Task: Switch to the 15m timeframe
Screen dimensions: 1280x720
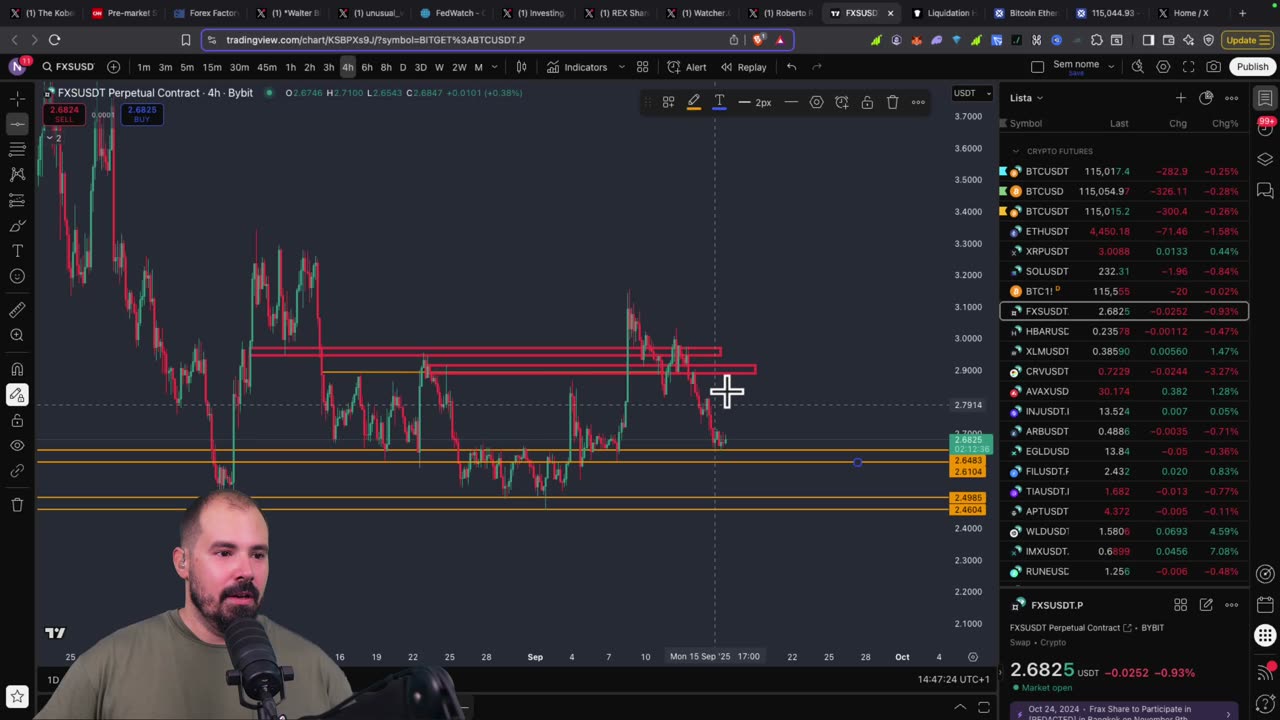Action: pyautogui.click(x=212, y=67)
